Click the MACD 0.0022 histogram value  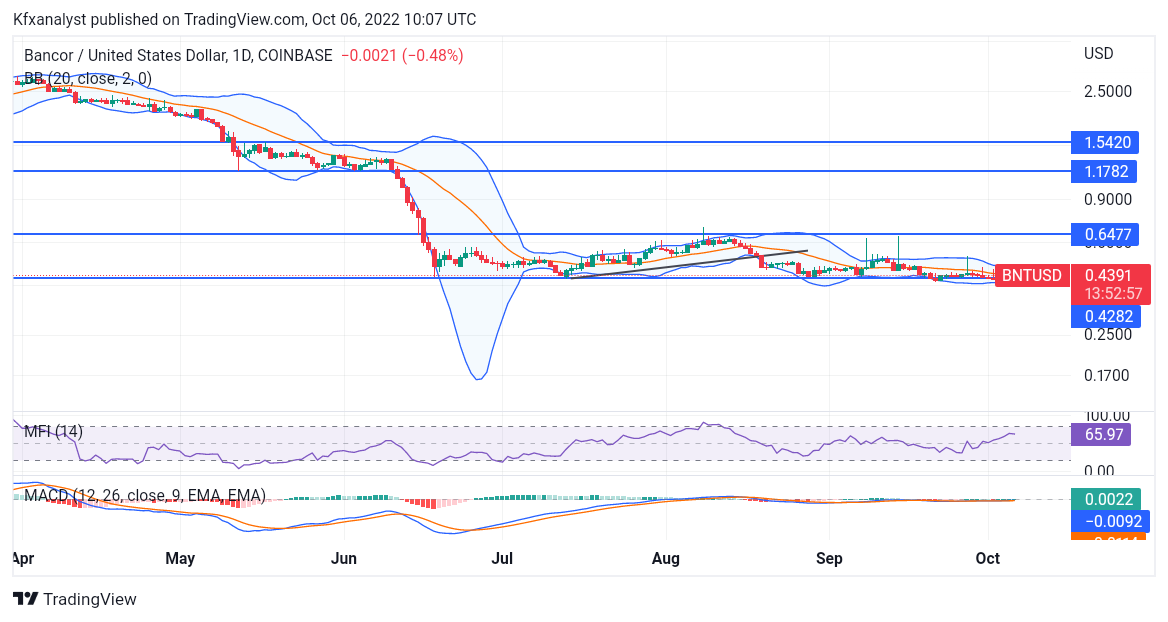point(1106,499)
